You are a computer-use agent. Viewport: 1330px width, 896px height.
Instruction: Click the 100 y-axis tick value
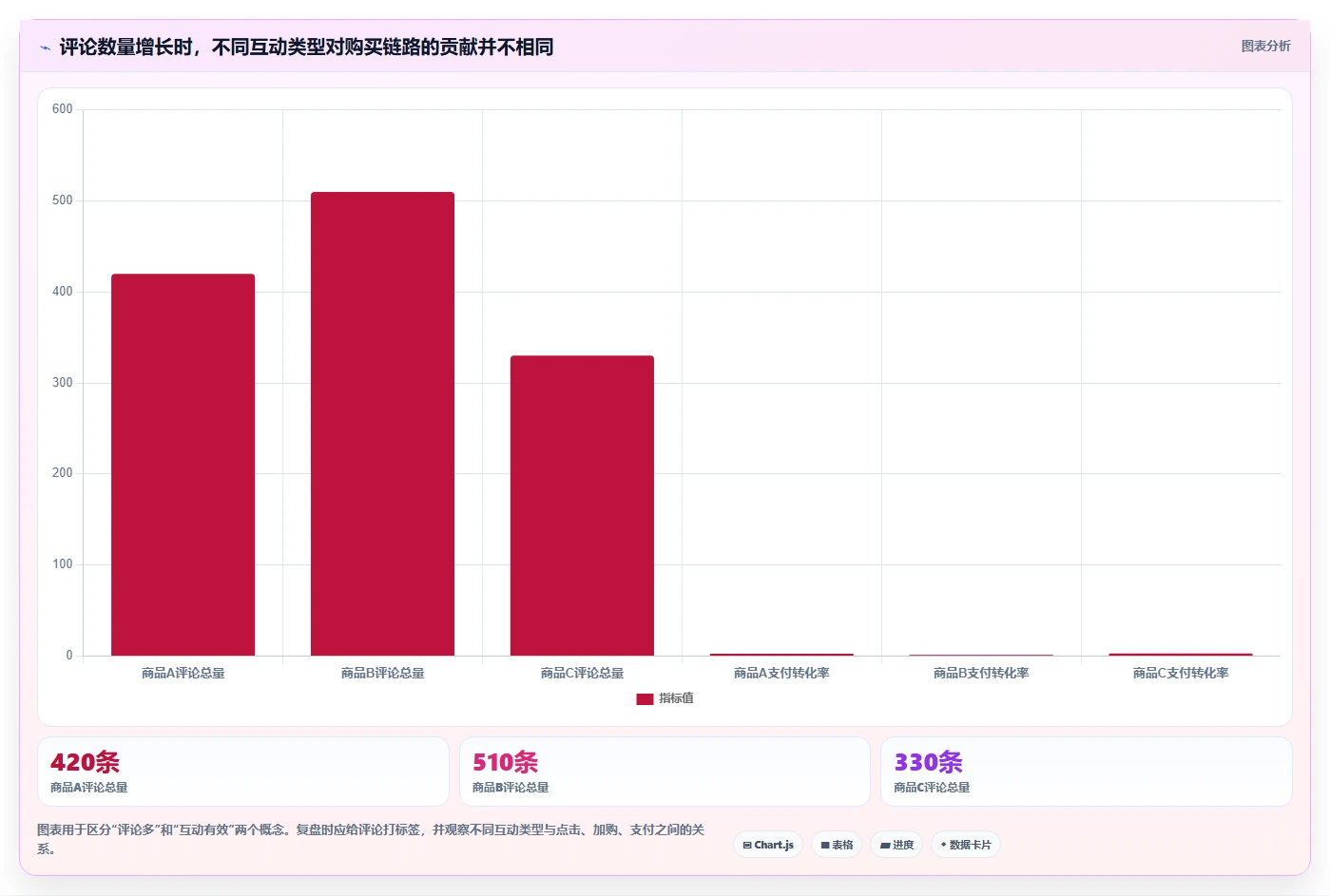click(x=63, y=564)
